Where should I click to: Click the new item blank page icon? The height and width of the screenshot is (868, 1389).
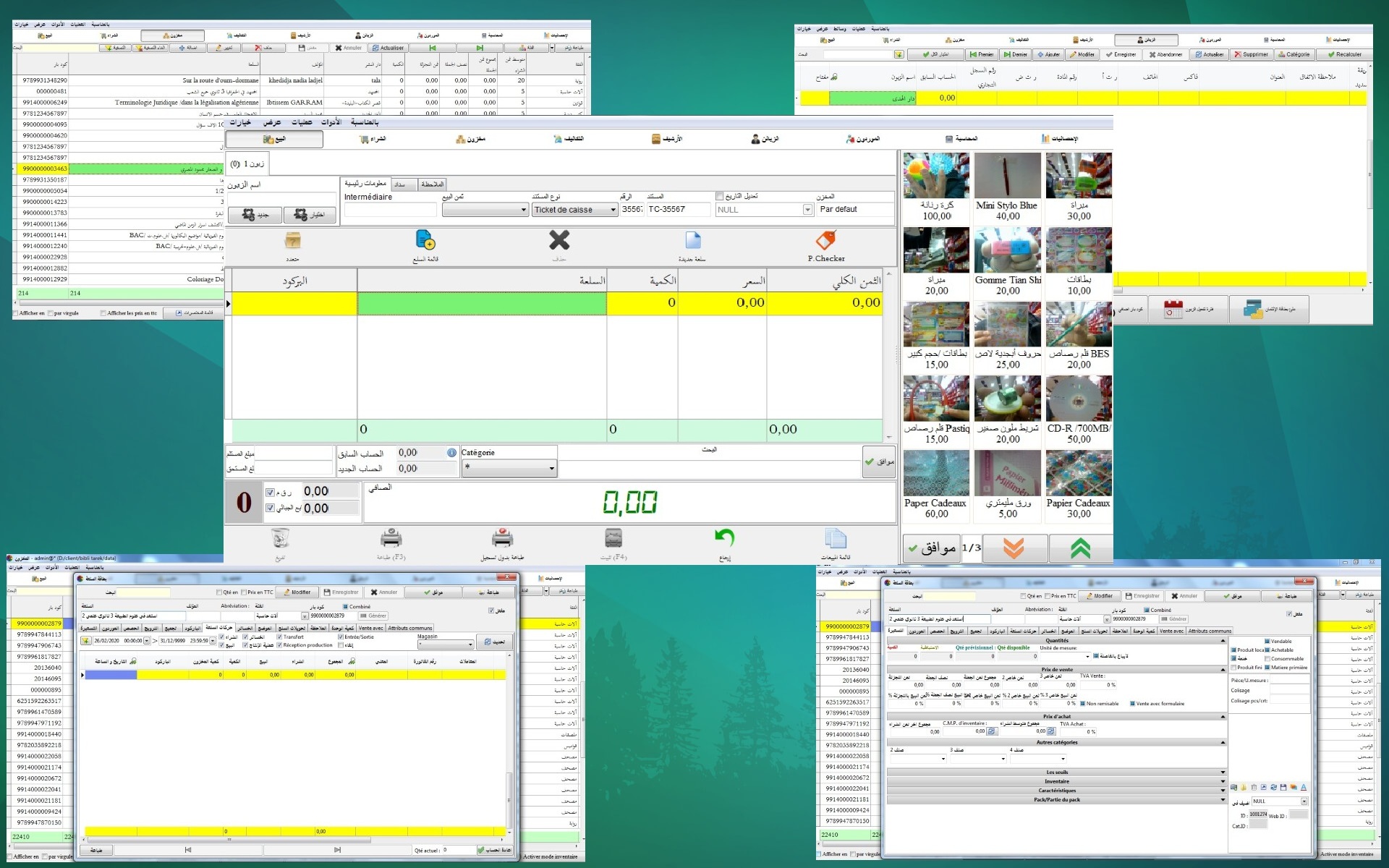(x=692, y=240)
